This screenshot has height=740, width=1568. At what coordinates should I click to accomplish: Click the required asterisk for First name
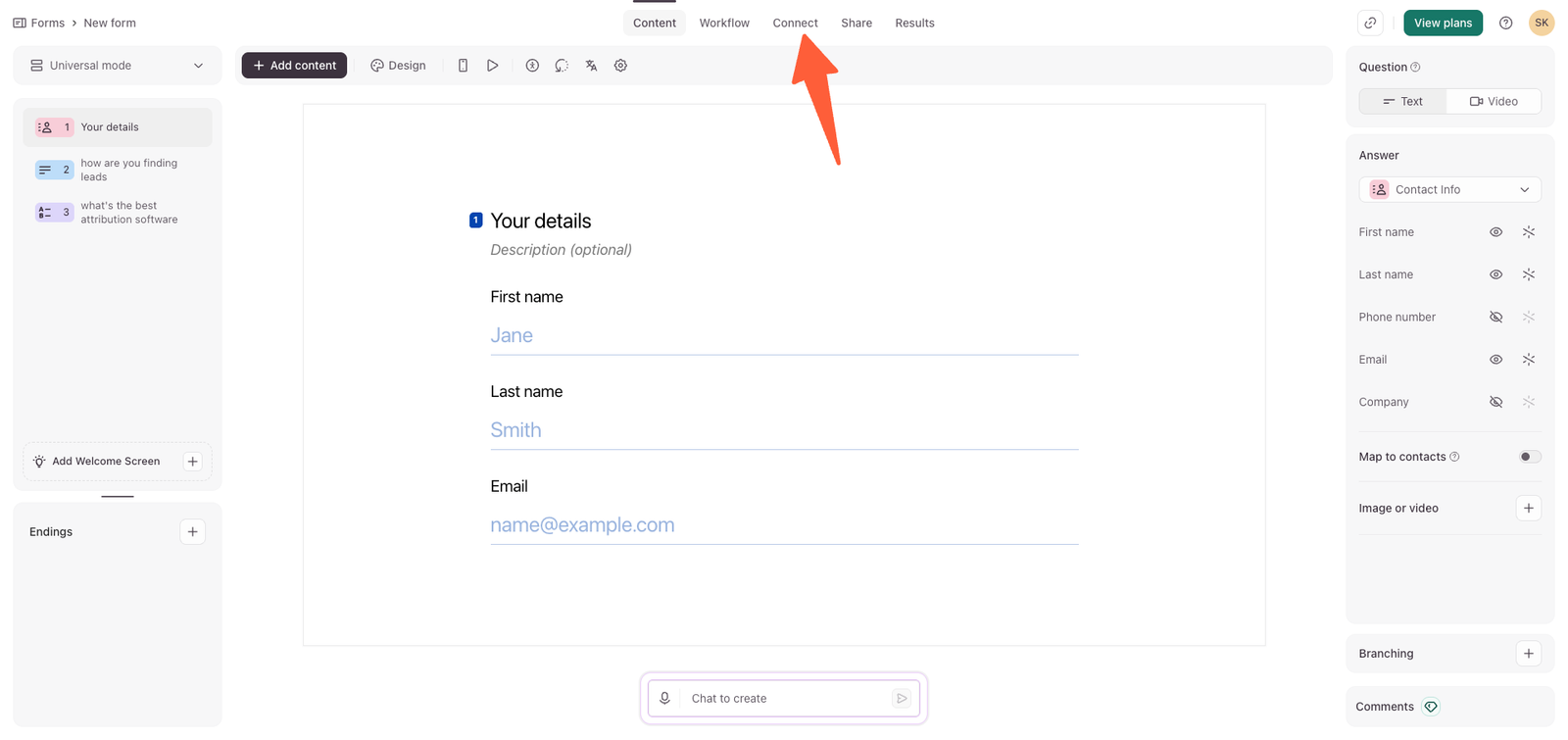1529,232
